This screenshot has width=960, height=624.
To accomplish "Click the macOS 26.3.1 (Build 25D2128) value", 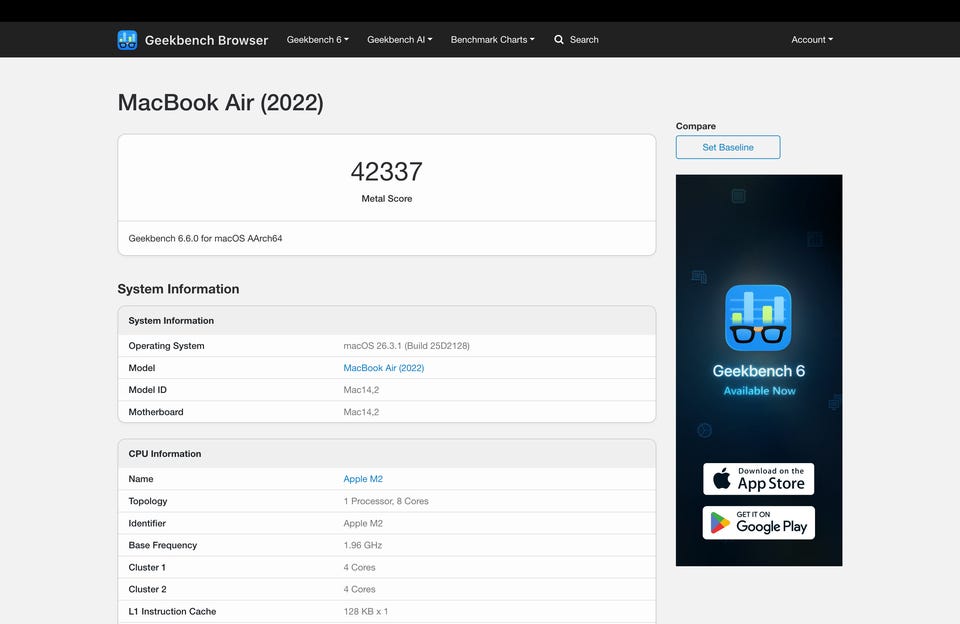I will [x=407, y=345].
